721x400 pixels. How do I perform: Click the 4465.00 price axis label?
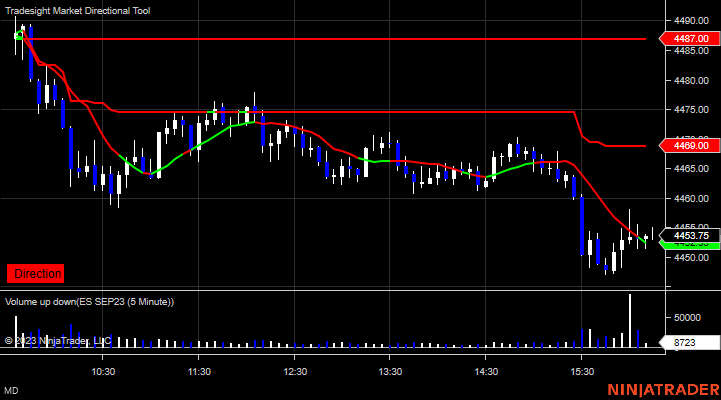tap(691, 169)
